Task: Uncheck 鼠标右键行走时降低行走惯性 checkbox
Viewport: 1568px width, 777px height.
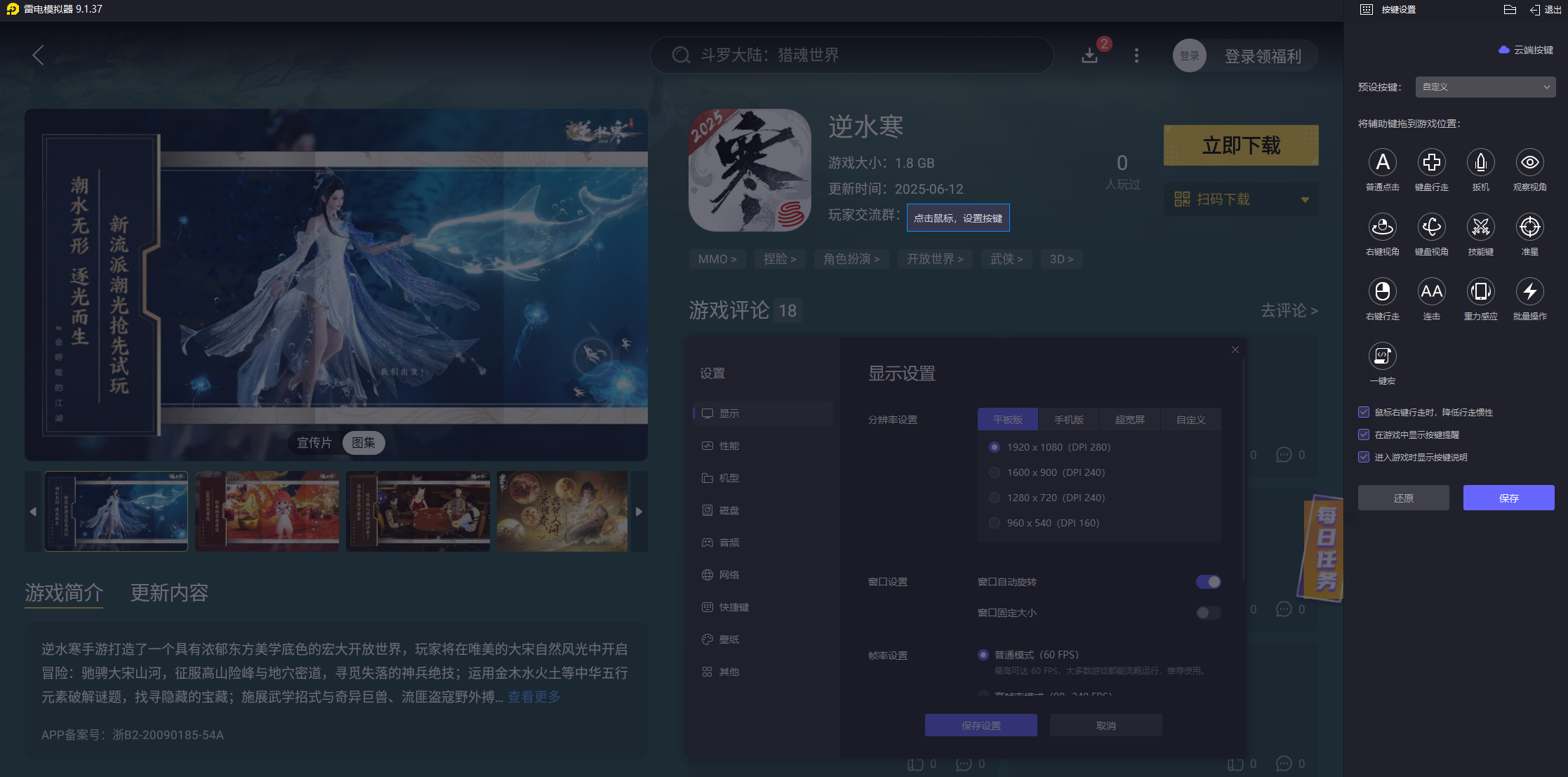Action: click(x=1364, y=412)
